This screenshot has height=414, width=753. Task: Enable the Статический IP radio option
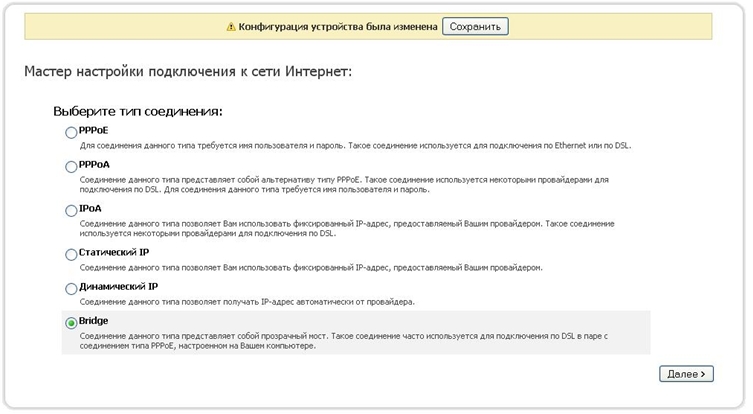(x=70, y=255)
